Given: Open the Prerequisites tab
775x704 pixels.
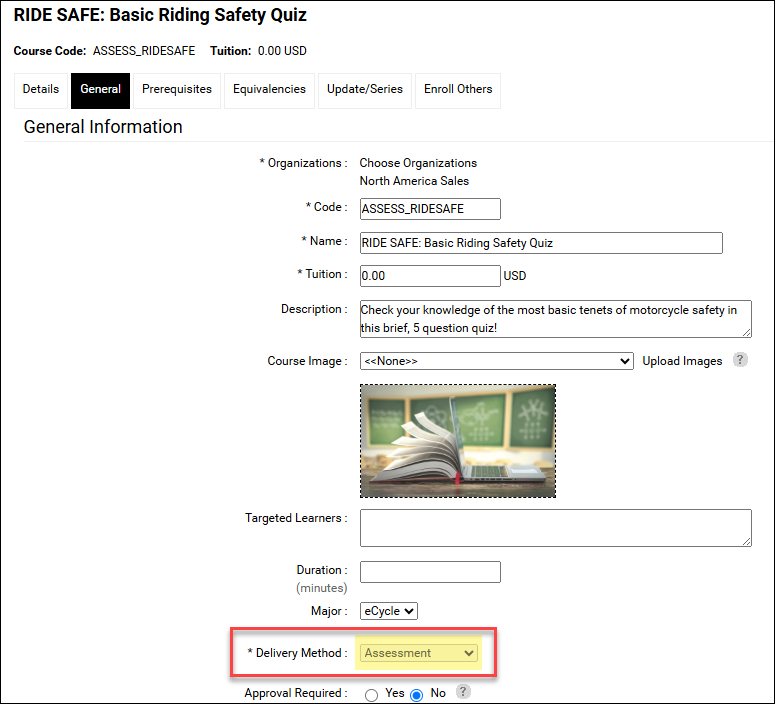Looking at the screenshot, I should 177,90.
